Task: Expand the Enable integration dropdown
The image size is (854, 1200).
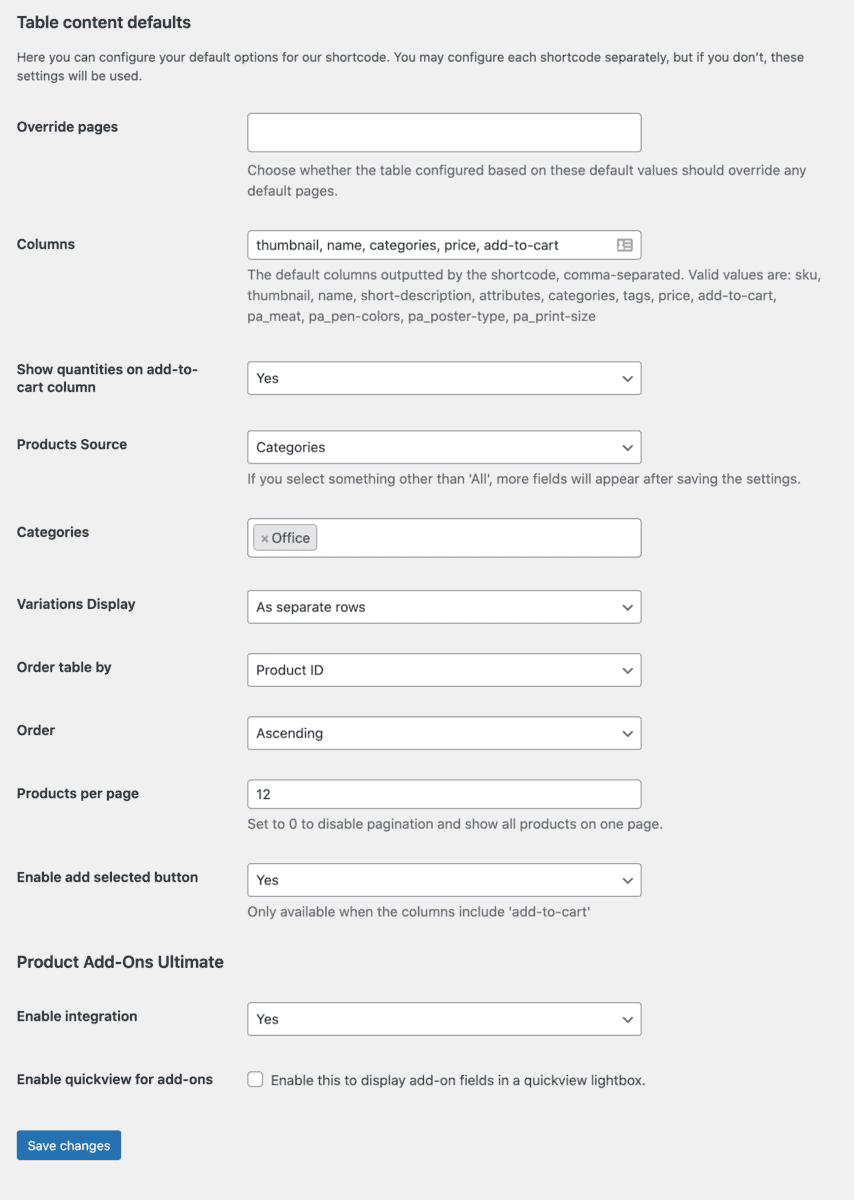Action: click(x=444, y=1019)
